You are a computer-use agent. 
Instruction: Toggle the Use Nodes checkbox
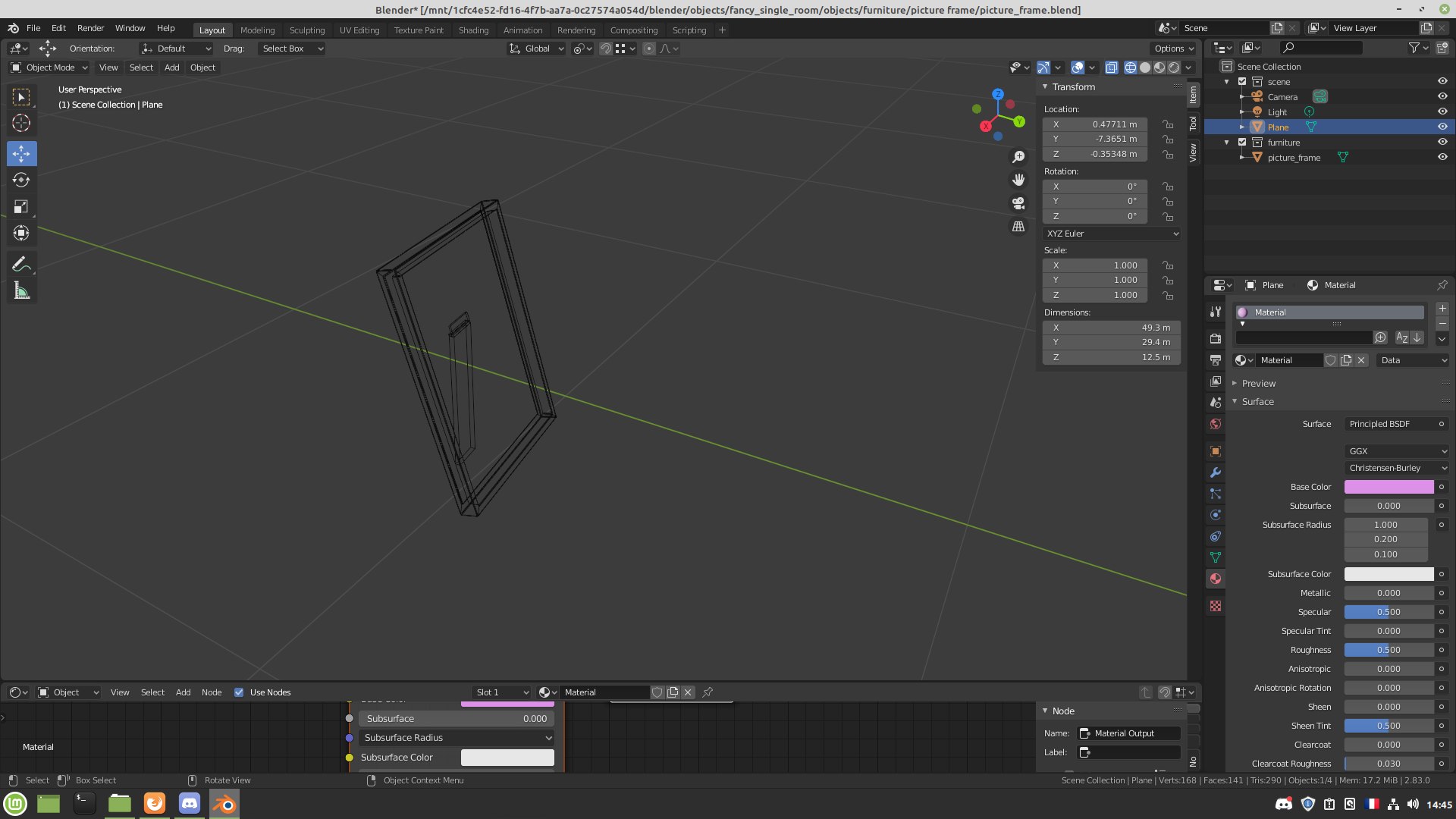tap(239, 692)
